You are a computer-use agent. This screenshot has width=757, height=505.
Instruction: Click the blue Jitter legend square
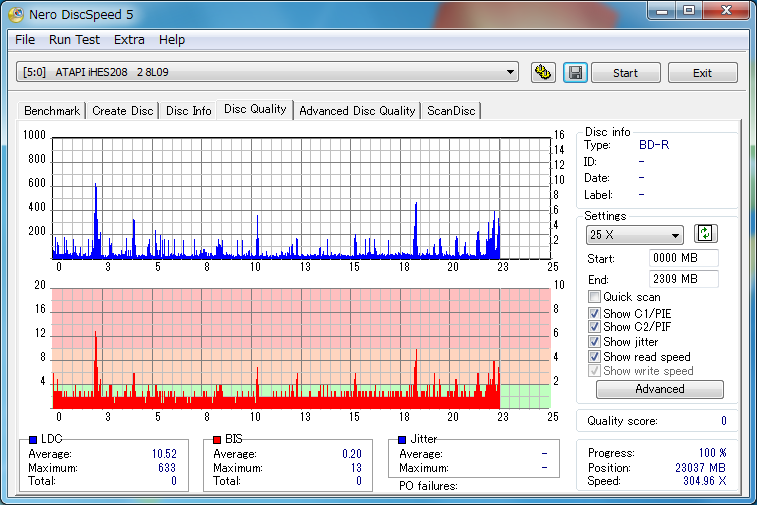click(402, 439)
